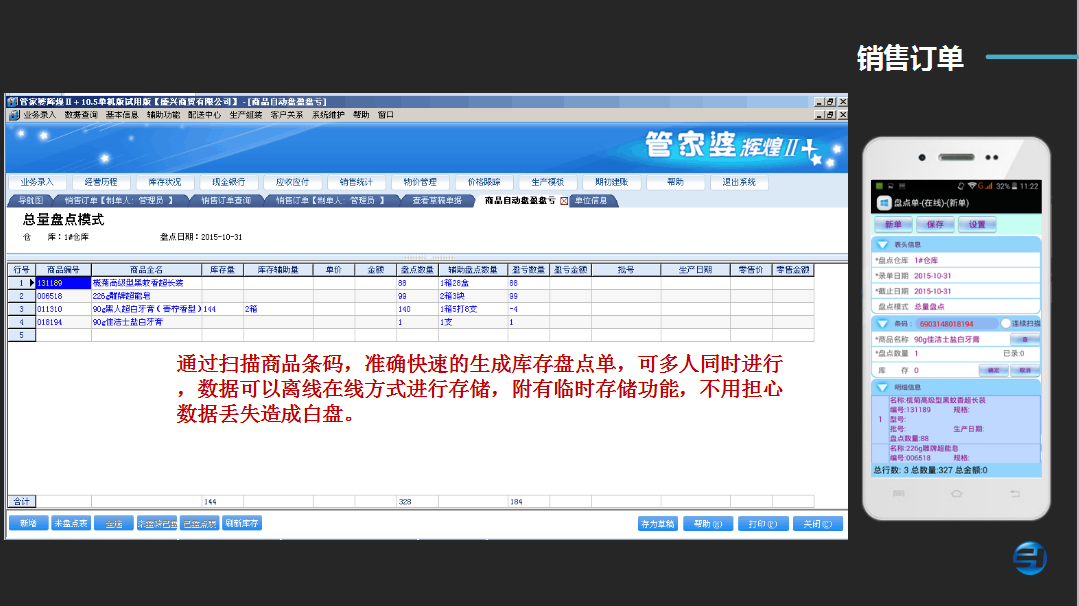Click the 应收应付 toolbar button
The height and width of the screenshot is (606, 1079).
pyautogui.click(x=292, y=182)
